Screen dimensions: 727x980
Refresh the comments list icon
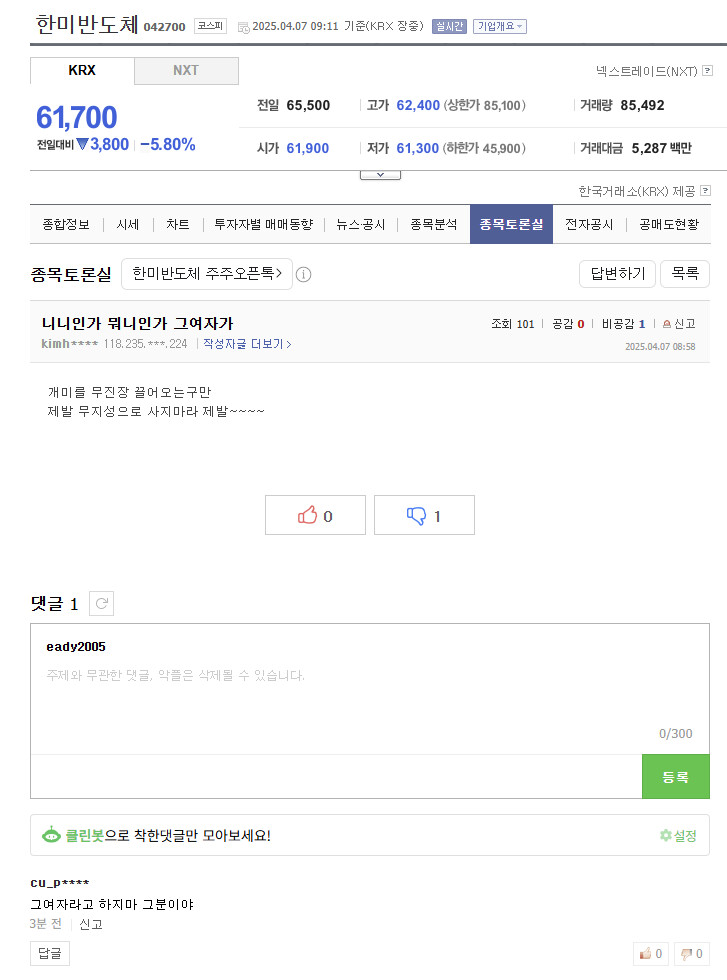point(101,603)
